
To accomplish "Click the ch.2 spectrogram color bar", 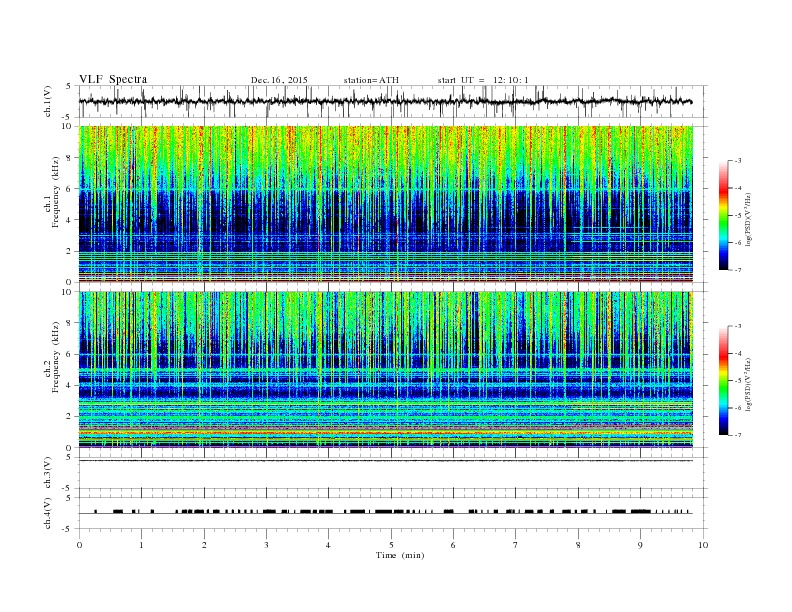I will 723,380.
